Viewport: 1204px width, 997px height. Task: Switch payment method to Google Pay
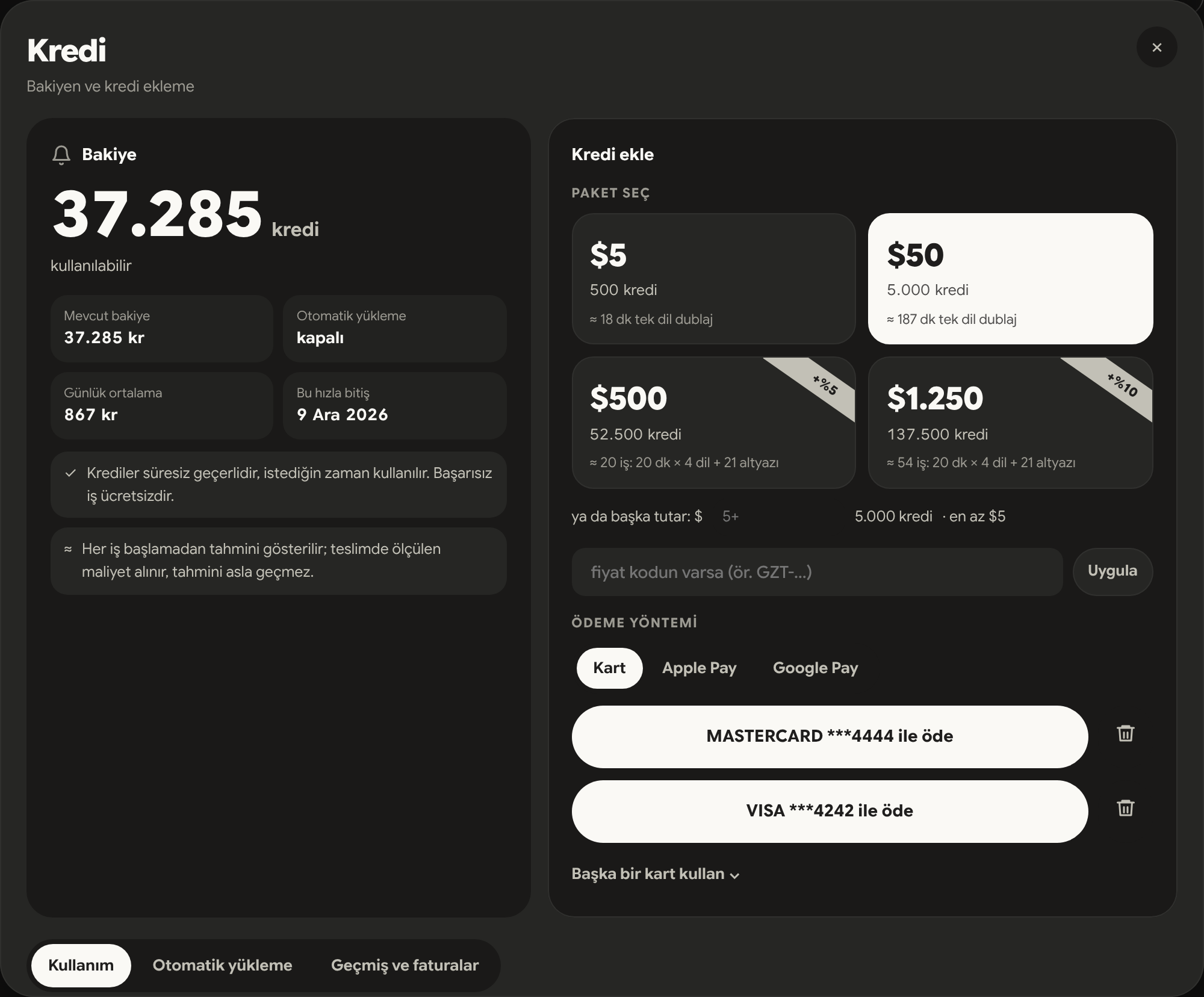pos(815,668)
